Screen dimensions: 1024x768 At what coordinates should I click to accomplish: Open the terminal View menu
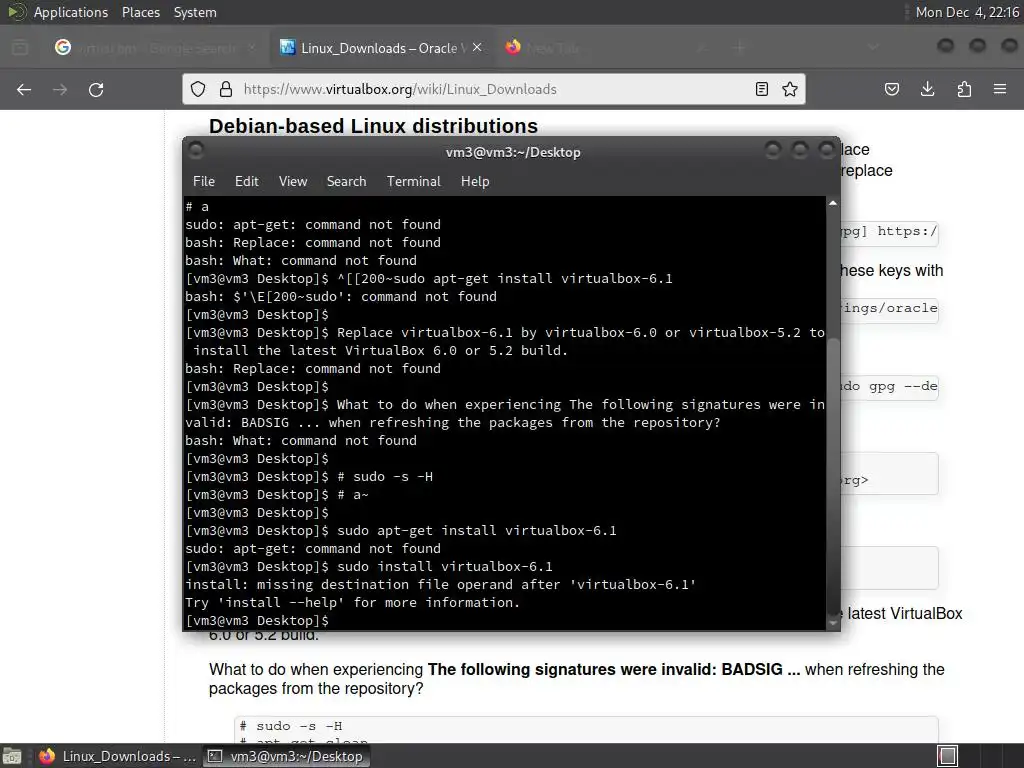click(293, 182)
